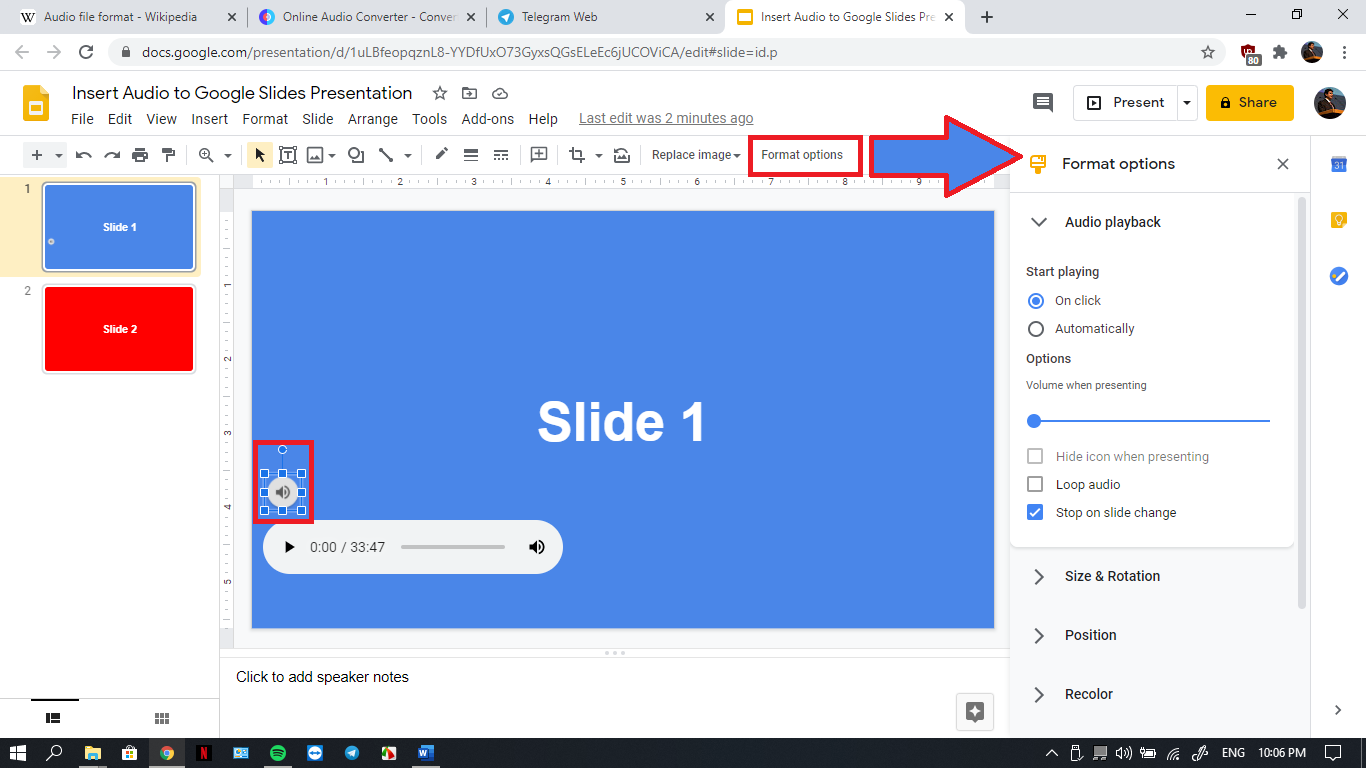
Task: Click the Print icon
Action: pyautogui.click(x=140, y=155)
